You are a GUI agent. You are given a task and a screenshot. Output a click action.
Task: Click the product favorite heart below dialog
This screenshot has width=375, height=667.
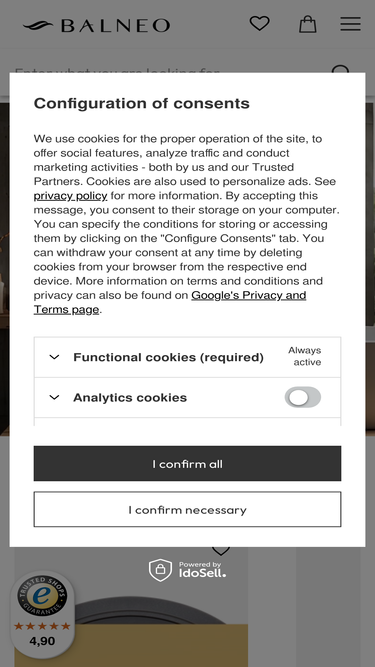(221, 550)
